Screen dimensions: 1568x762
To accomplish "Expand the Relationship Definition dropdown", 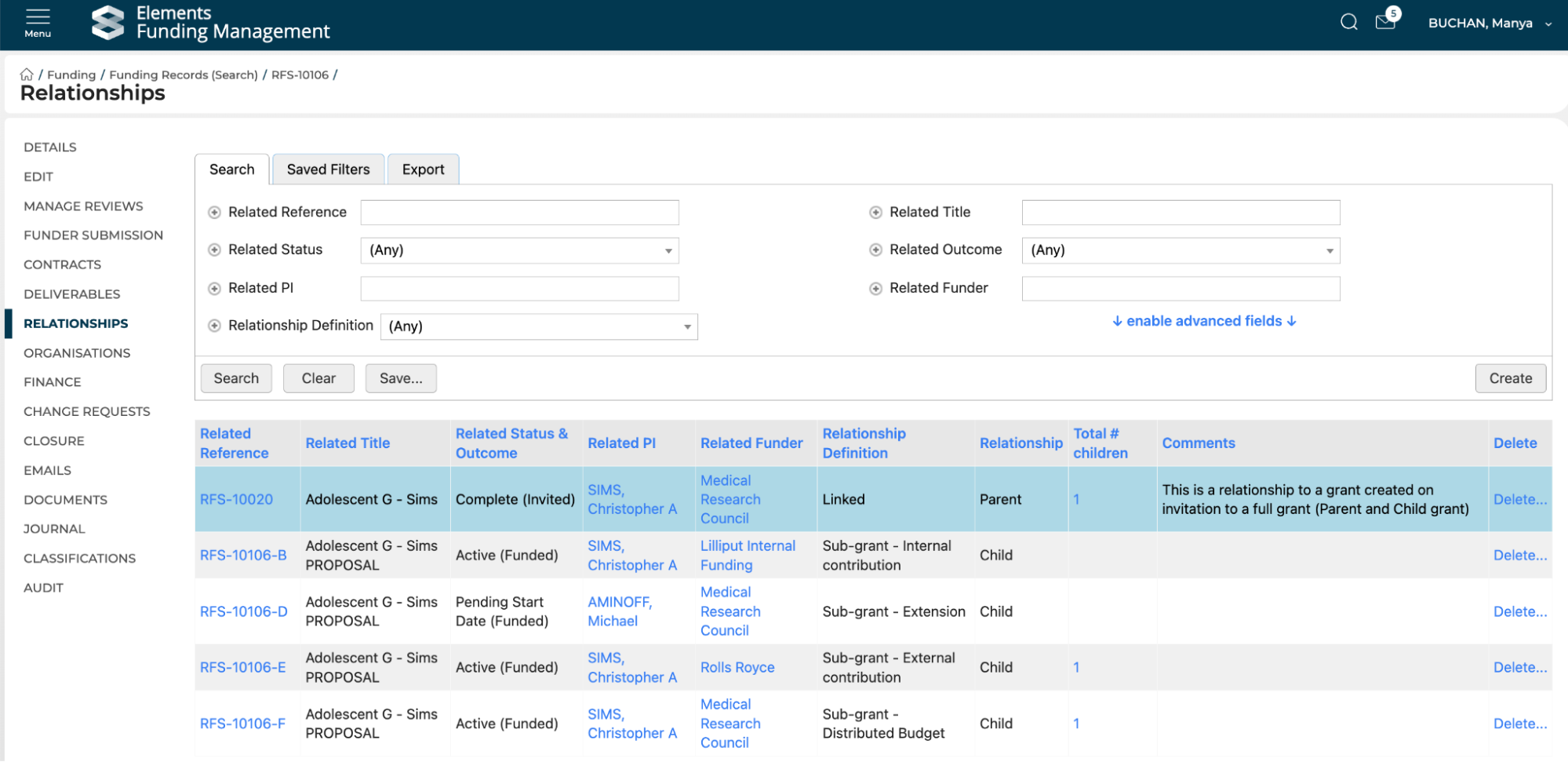I will pyautogui.click(x=539, y=326).
